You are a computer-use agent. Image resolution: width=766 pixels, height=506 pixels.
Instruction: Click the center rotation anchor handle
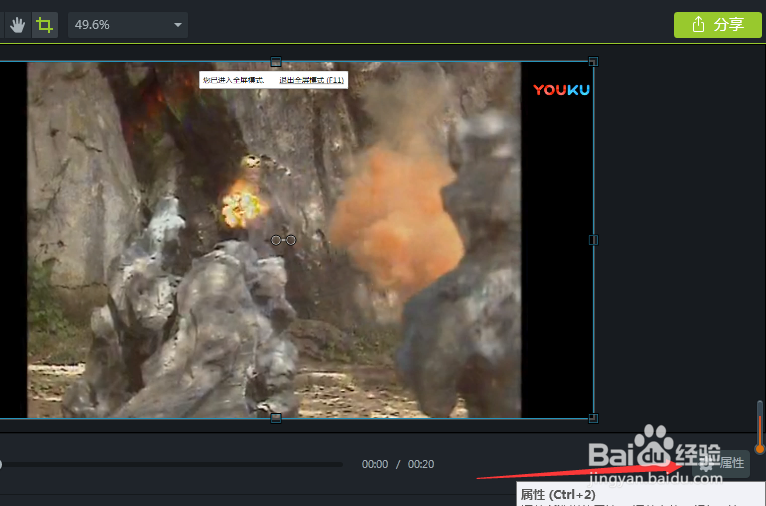pyautogui.click(x=283, y=240)
